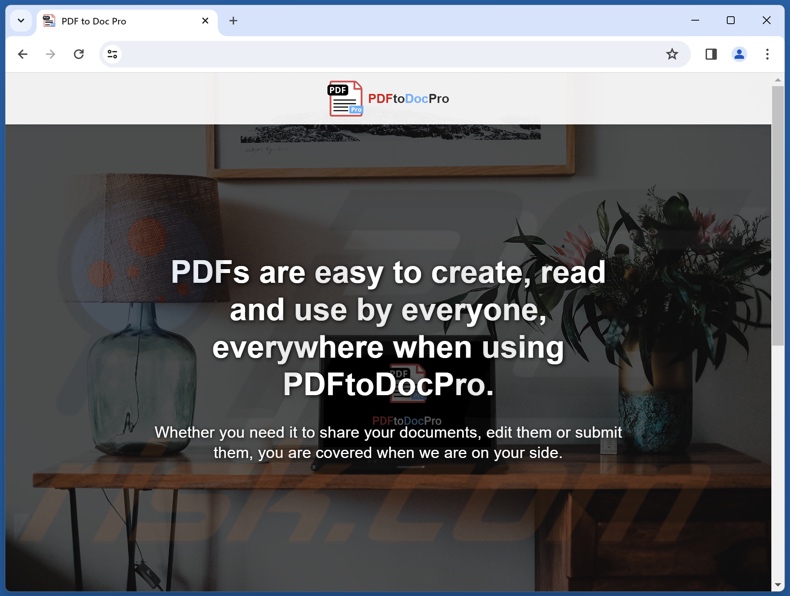The image size is (790, 596).
Task: Open a new browser tab
Action: pos(233,21)
